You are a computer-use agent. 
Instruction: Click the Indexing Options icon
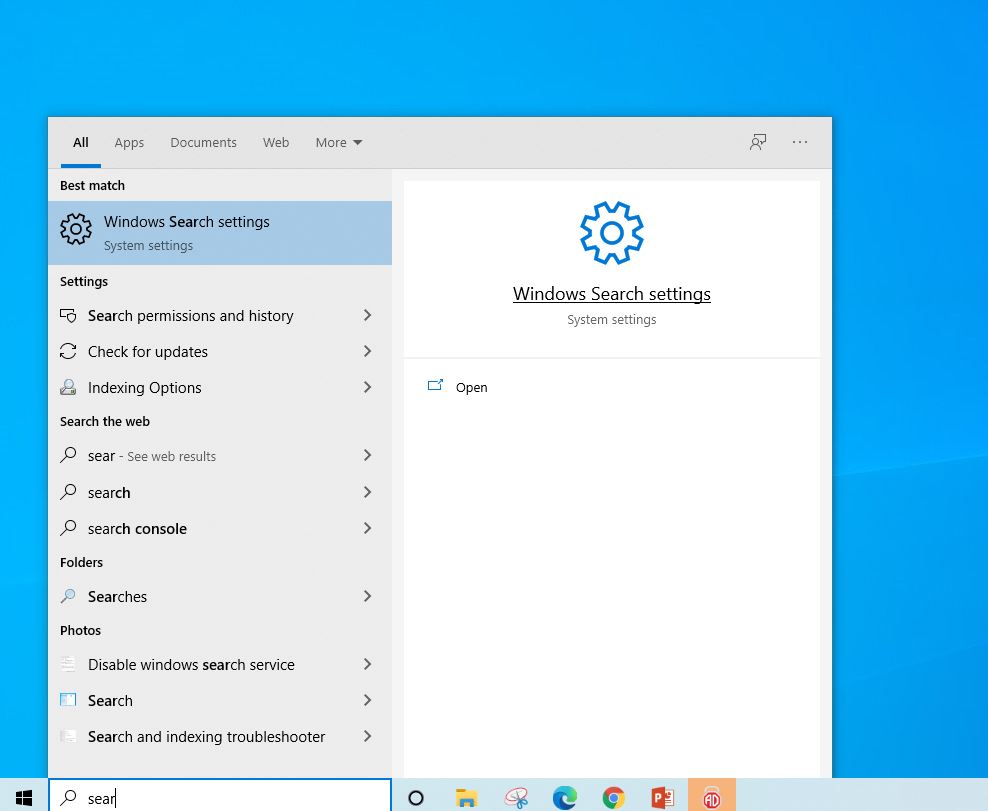[68, 387]
